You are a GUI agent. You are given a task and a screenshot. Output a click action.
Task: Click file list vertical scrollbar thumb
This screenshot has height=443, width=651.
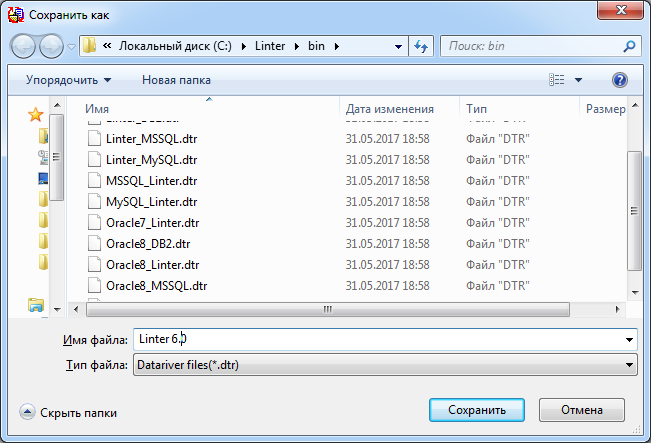click(x=634, y=211)
